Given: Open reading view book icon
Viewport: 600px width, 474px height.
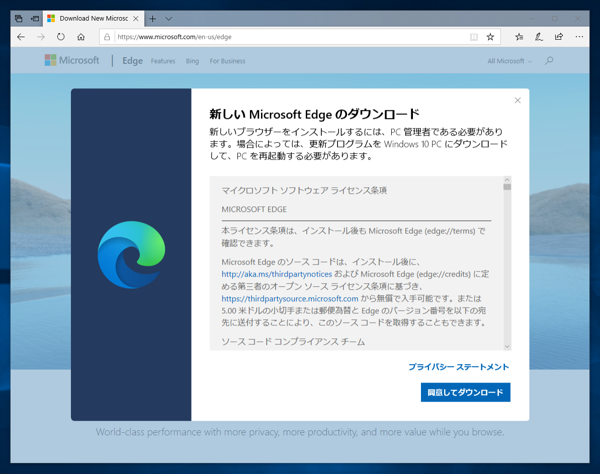Looking at the screenshot, I should 474,37.
